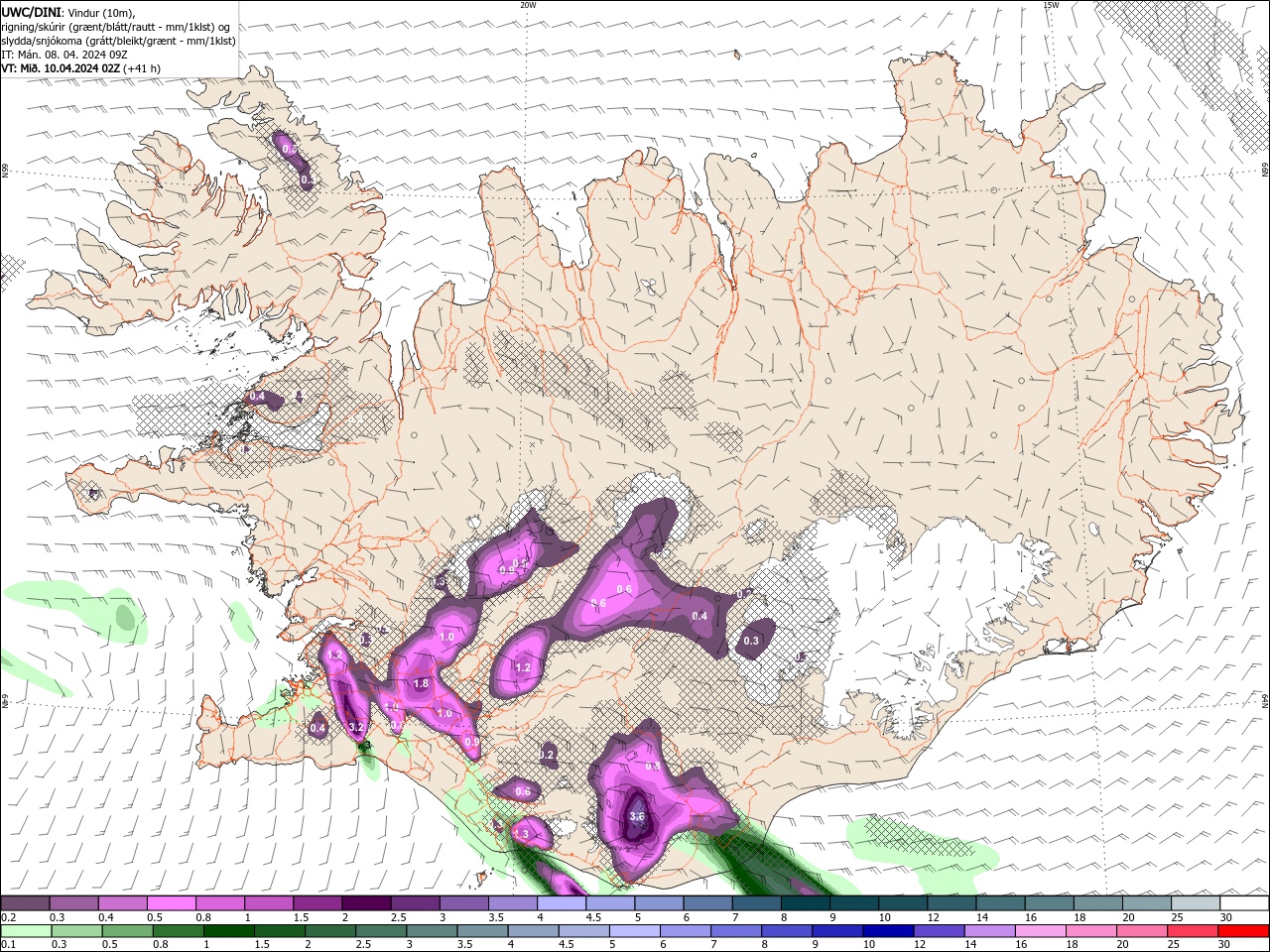Click the dark green 1 mm swatch in lower legend
The image size is (1270, 952).
coord(228,931)
